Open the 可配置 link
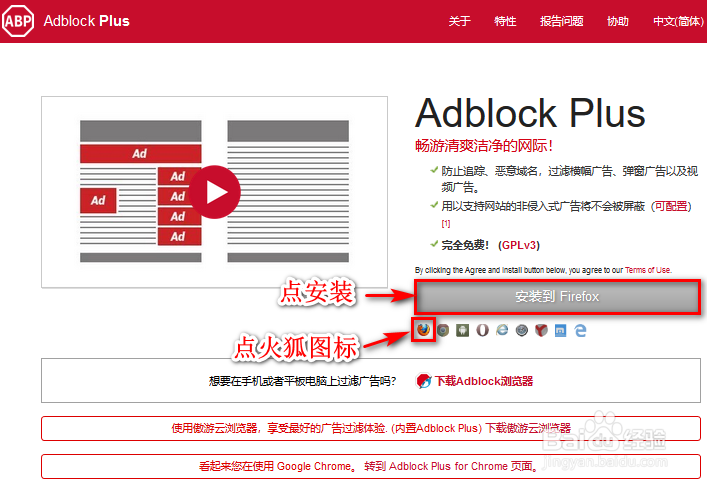Screen dimensions: 707x486 pos(671,206)
